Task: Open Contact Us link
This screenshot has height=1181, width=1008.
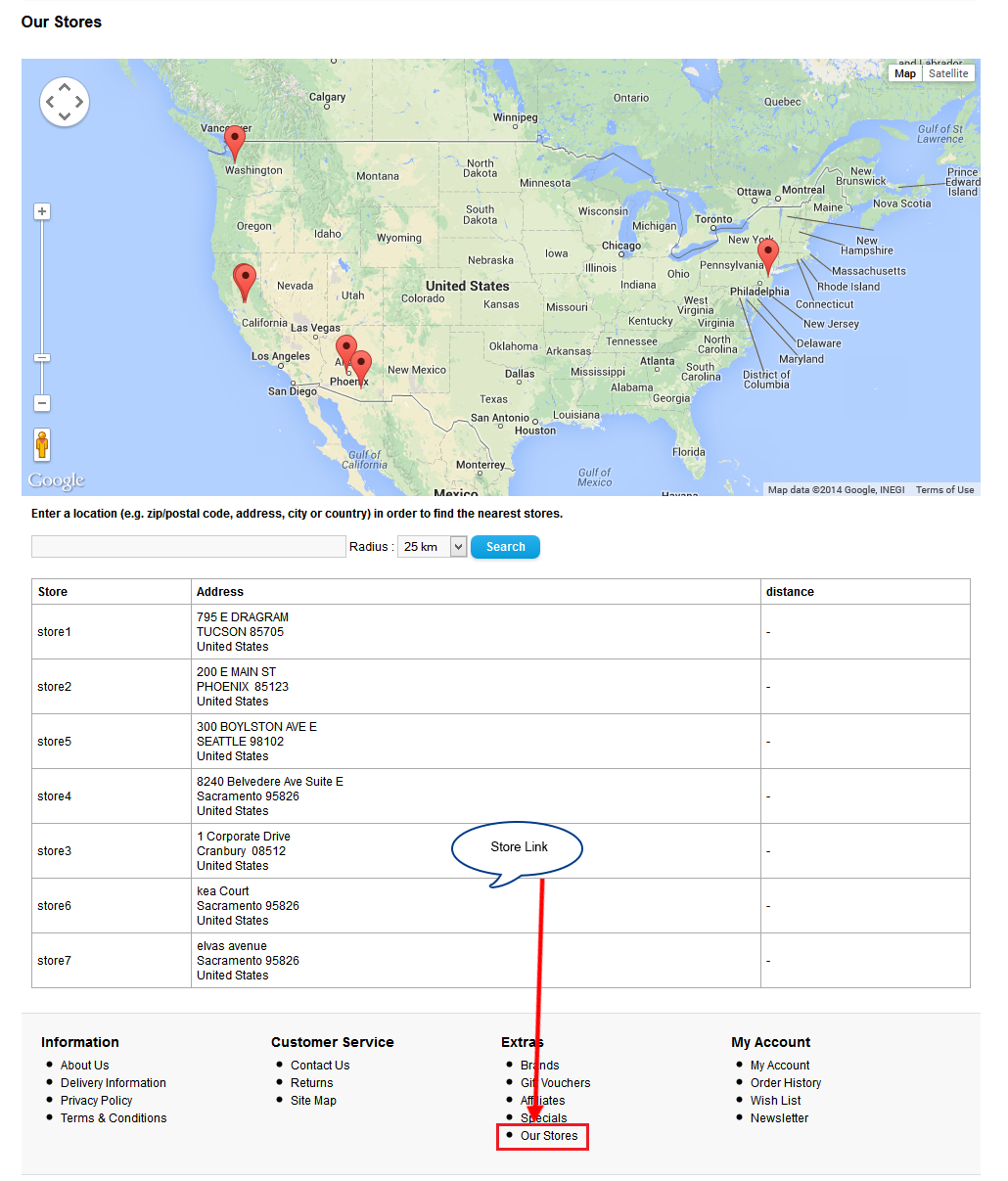Action: pyautogui.click(x=320, y=1066)
